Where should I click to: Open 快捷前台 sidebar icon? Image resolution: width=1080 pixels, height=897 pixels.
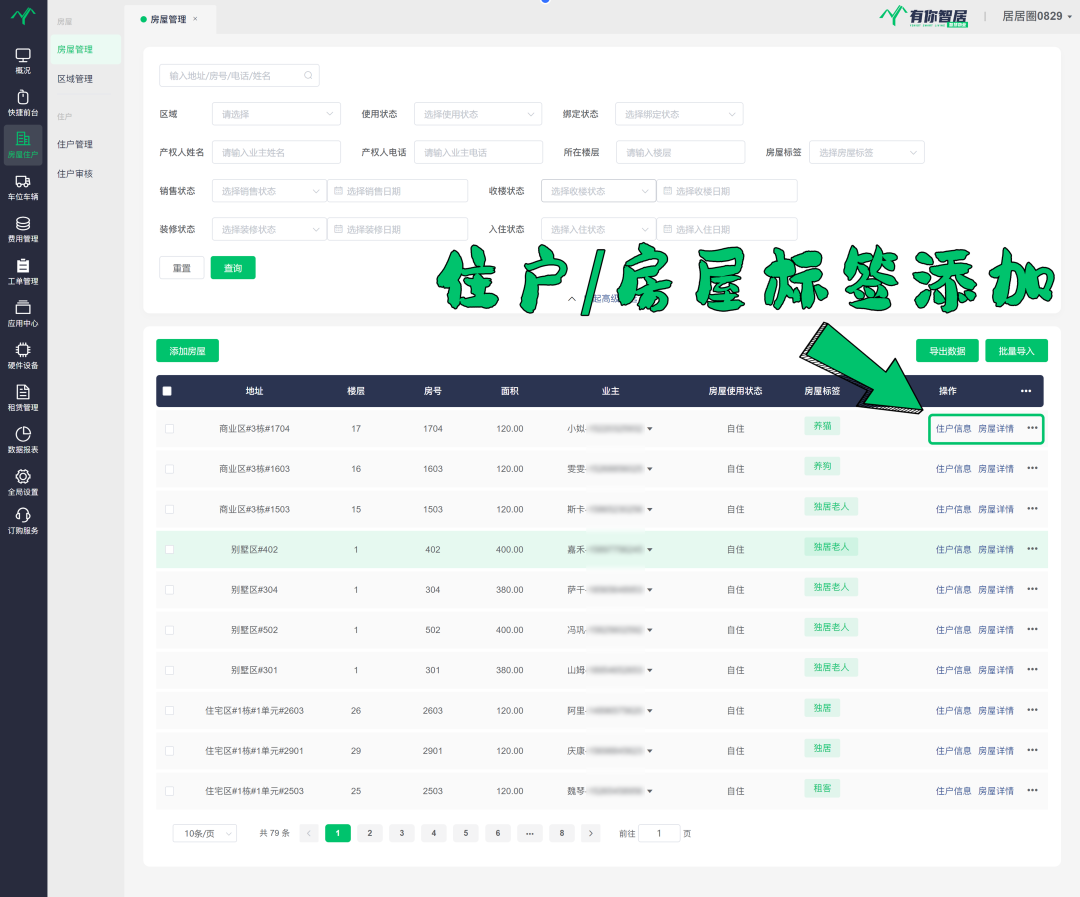[x=23, y=102]
